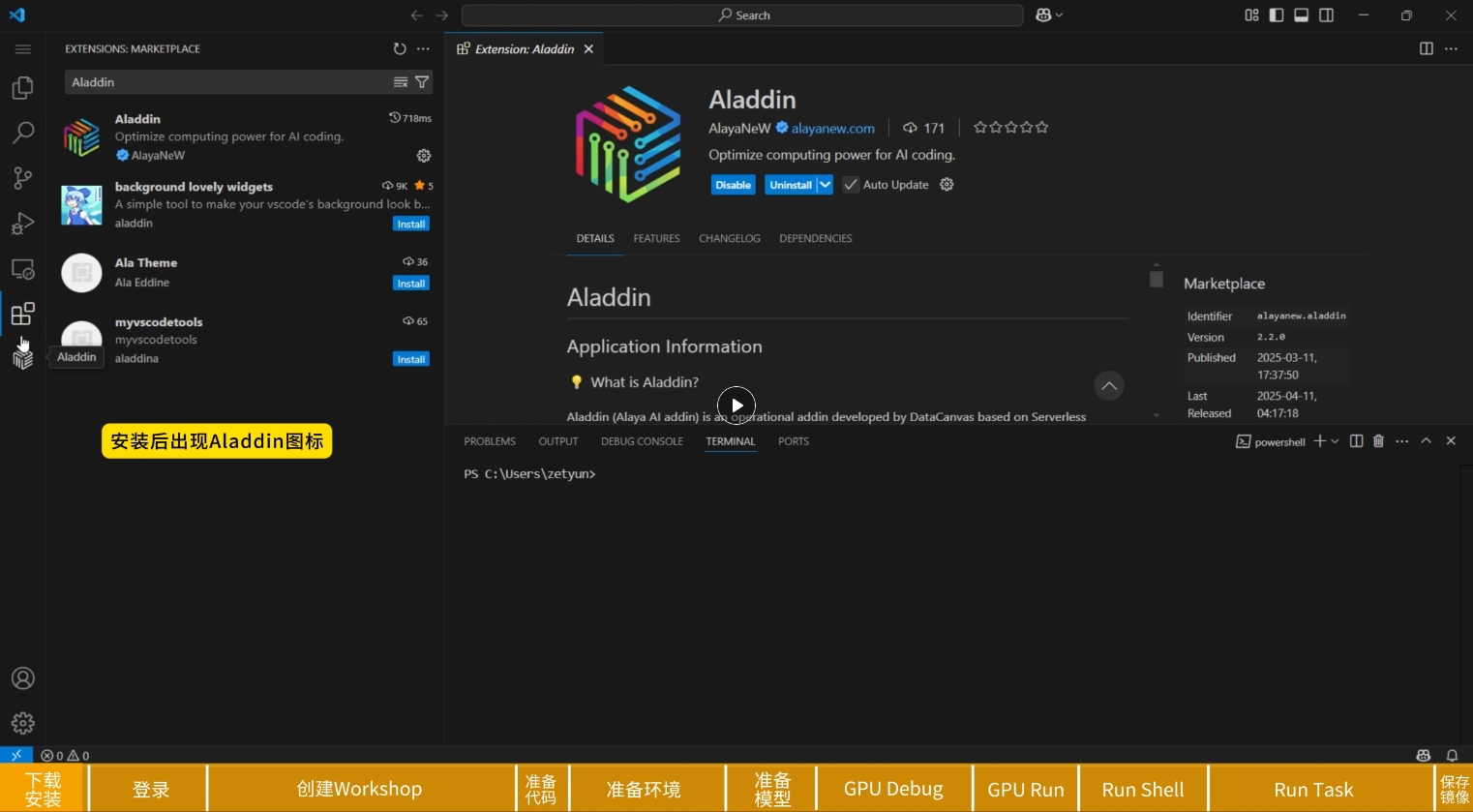This screenshot has width=1473, height=812.
Task: Open the PROBLEMS panel tab
Action: [x=490, y=441]
